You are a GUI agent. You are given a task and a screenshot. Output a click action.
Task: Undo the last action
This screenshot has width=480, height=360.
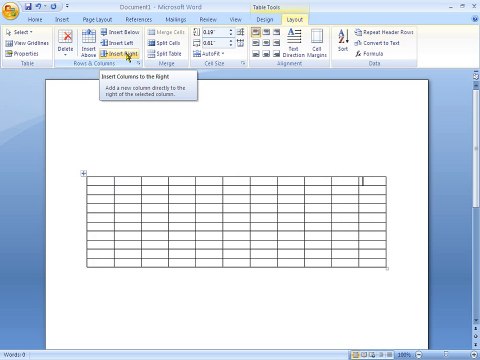tap(38, 6)
